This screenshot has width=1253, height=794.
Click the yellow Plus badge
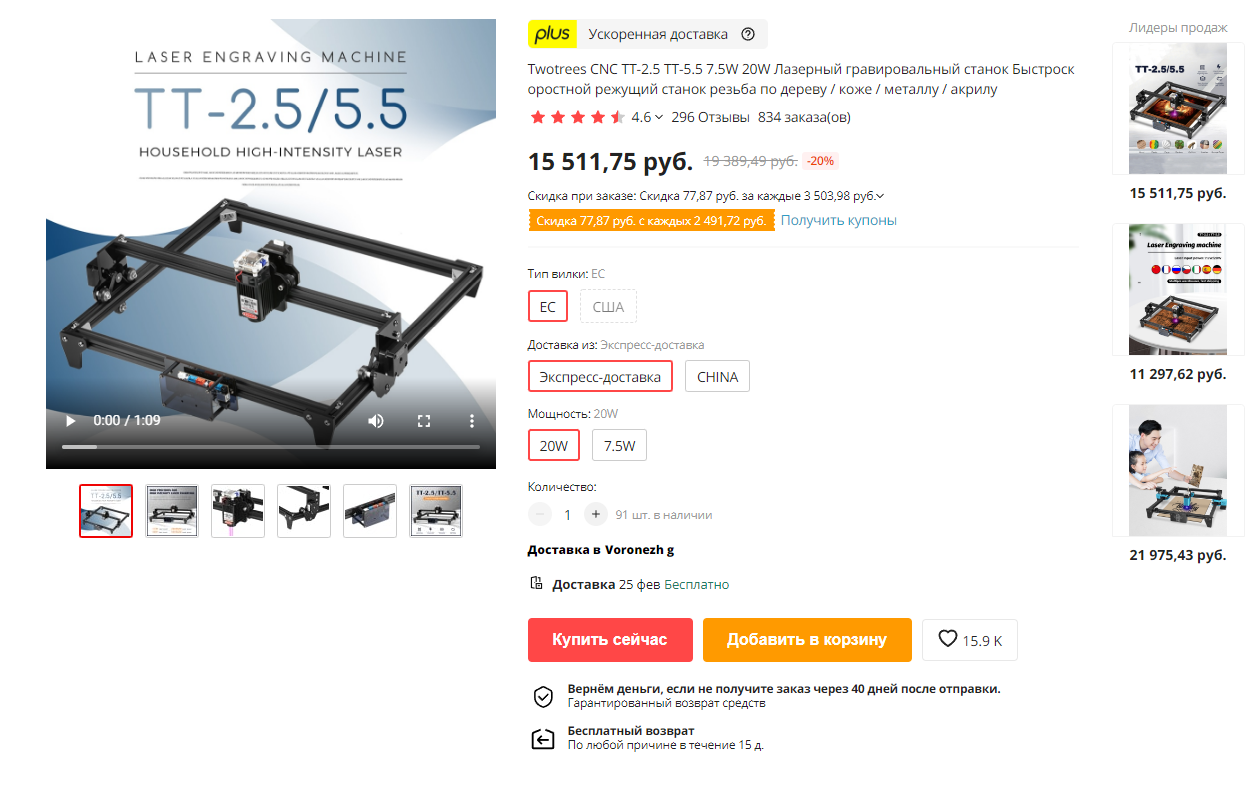pos(552,34)
